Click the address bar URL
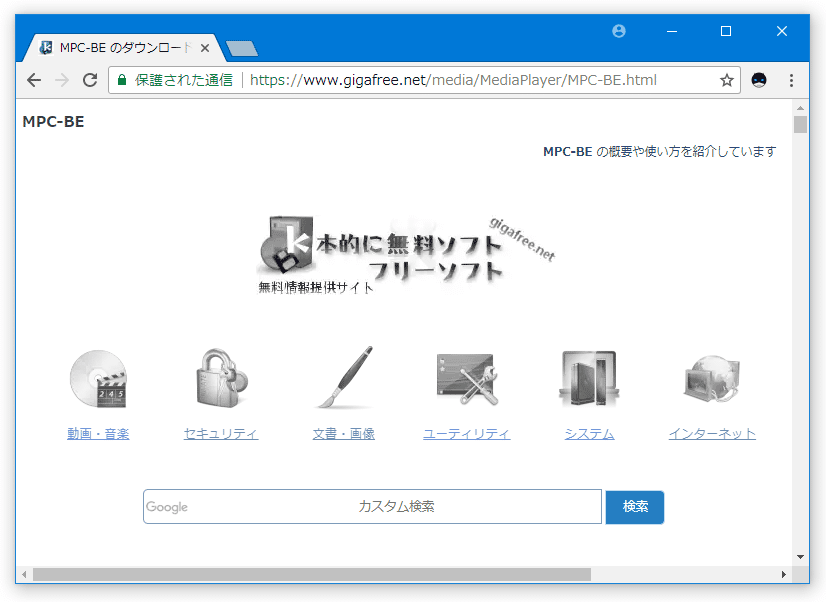The width and height of the screenshot is (826, 602). point(453,80)
